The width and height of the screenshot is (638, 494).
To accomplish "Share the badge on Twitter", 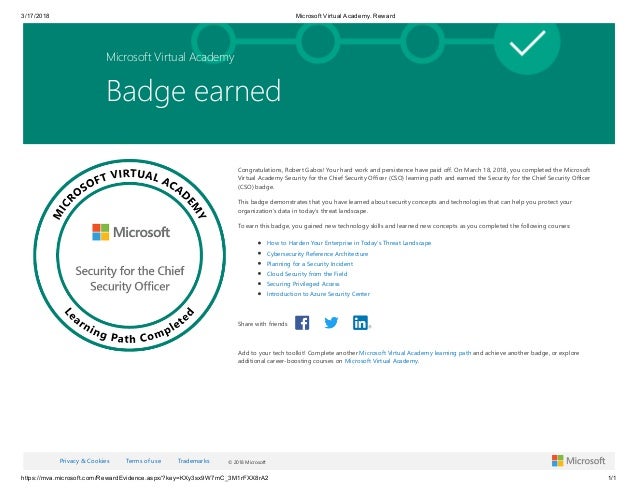I will pos(331,323).
